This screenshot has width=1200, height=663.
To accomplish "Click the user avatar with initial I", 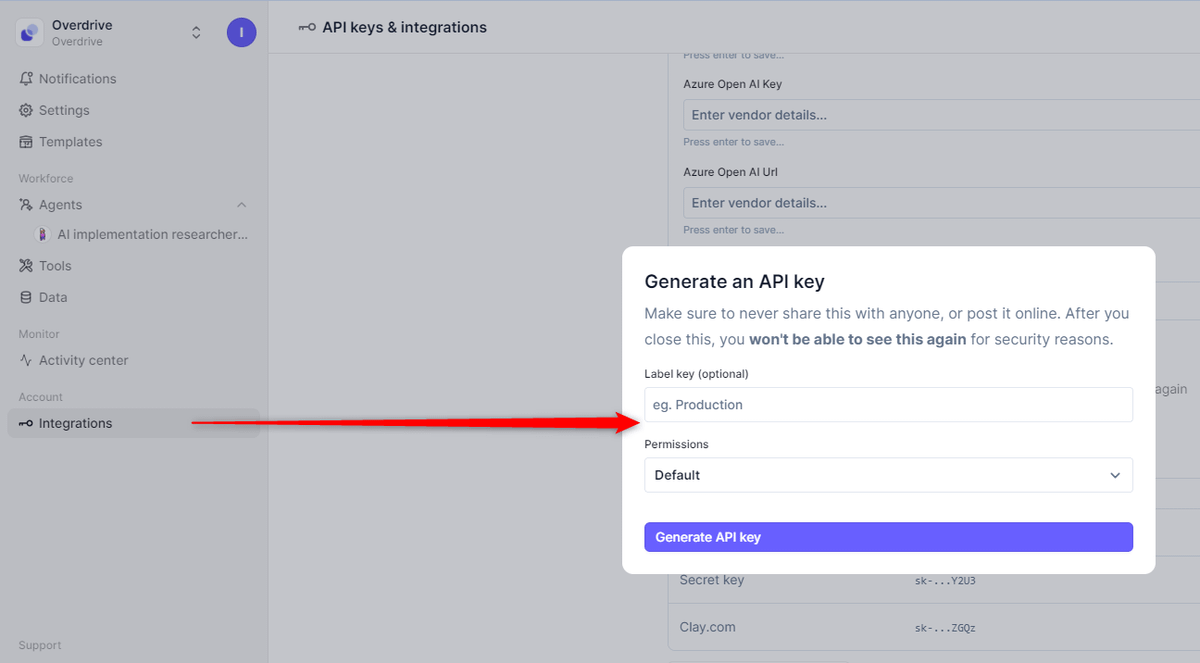I will 241,33.
